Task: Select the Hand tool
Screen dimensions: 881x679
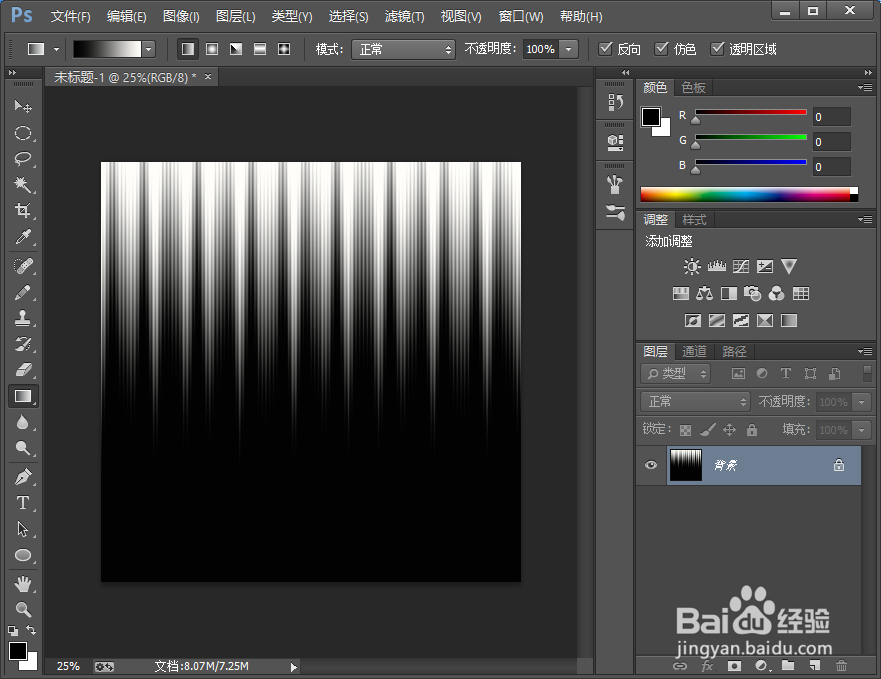Action: [x=23, y=584]
